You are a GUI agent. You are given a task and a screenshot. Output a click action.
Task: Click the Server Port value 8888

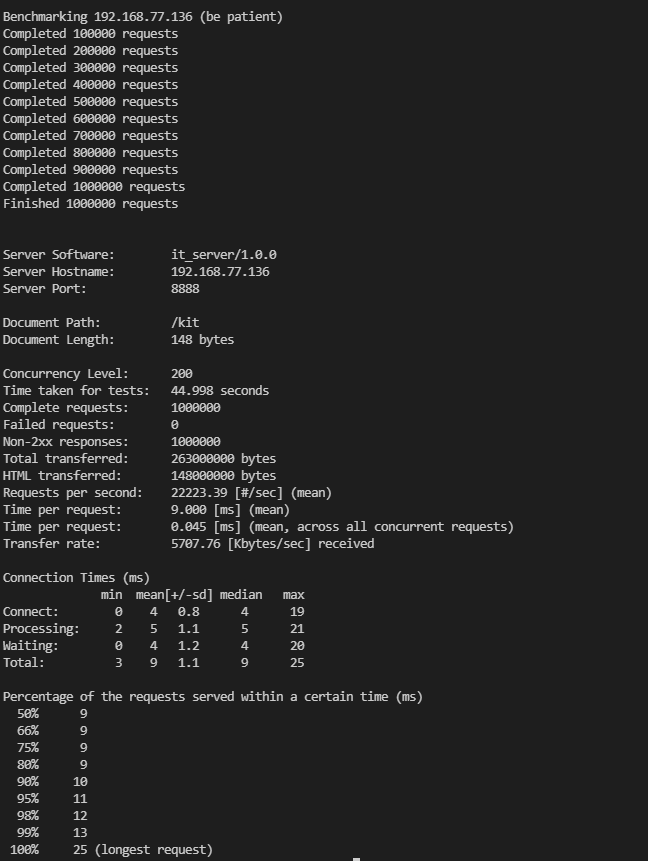tap(185, 289)
